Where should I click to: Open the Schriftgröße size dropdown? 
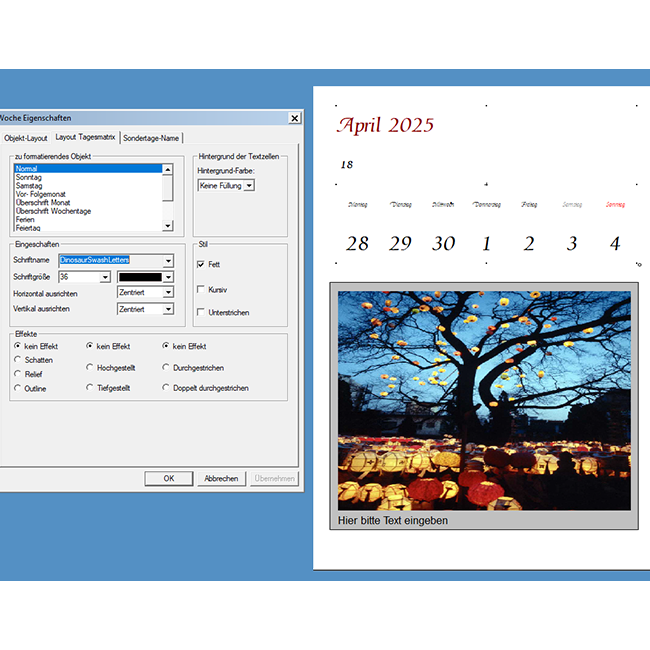click(x=105, y=277)
